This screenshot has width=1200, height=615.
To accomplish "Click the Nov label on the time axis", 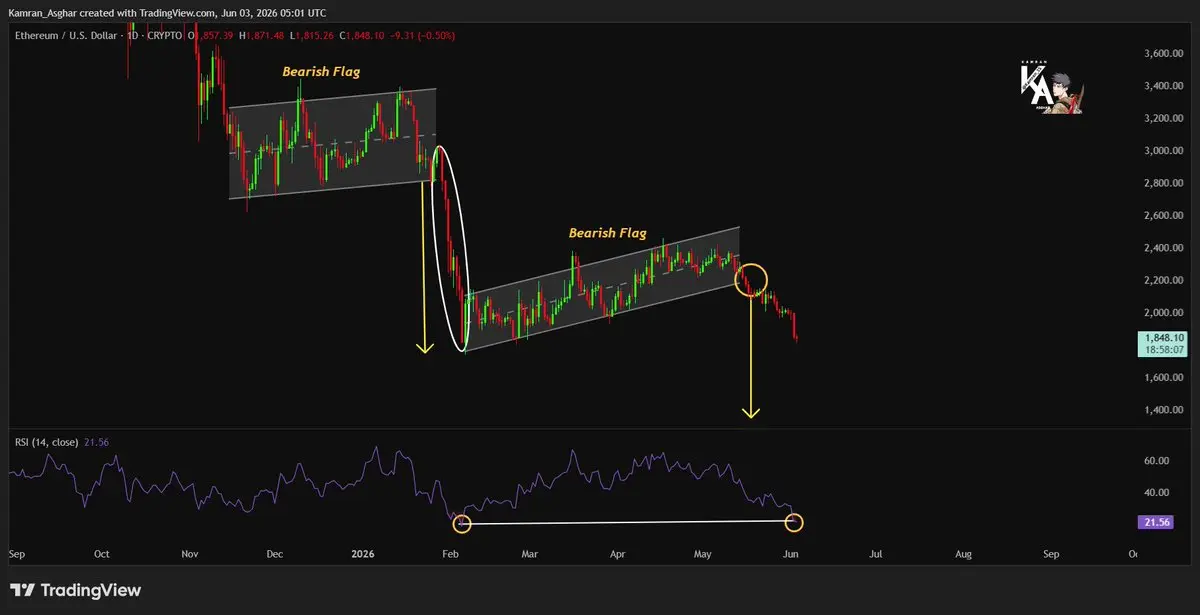I will click(x=189, y=553).
